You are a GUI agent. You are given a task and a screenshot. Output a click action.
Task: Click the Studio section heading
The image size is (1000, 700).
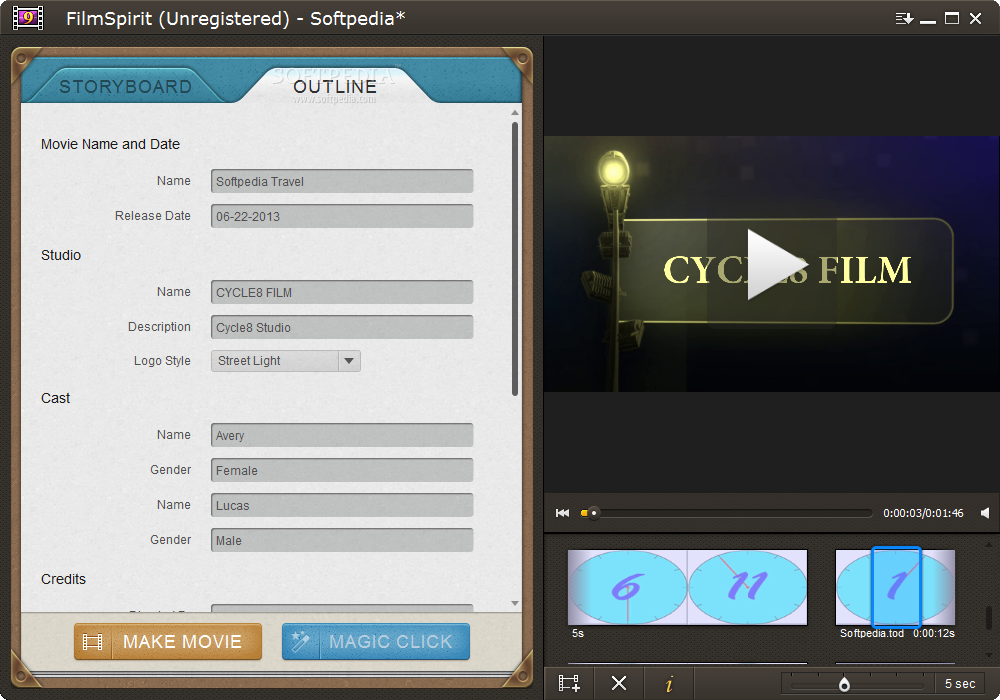[x=61, y=255]
